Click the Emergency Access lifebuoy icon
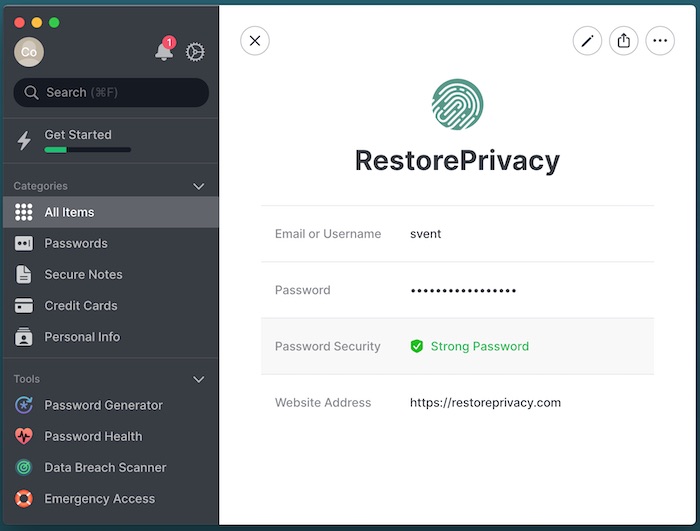 coord(24,499)
